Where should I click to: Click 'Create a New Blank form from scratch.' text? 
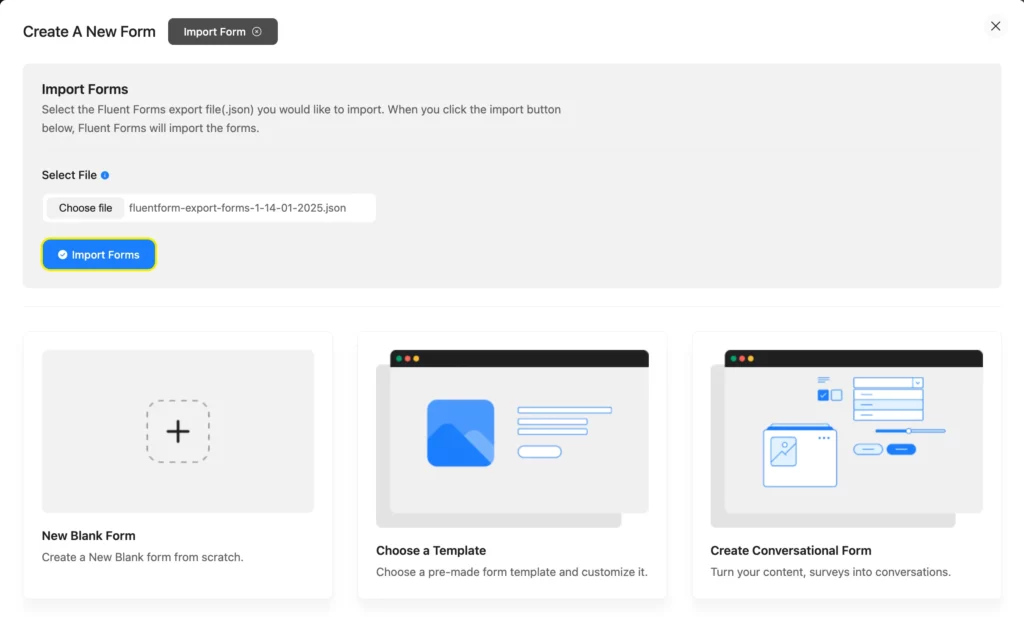coord(142,557)
